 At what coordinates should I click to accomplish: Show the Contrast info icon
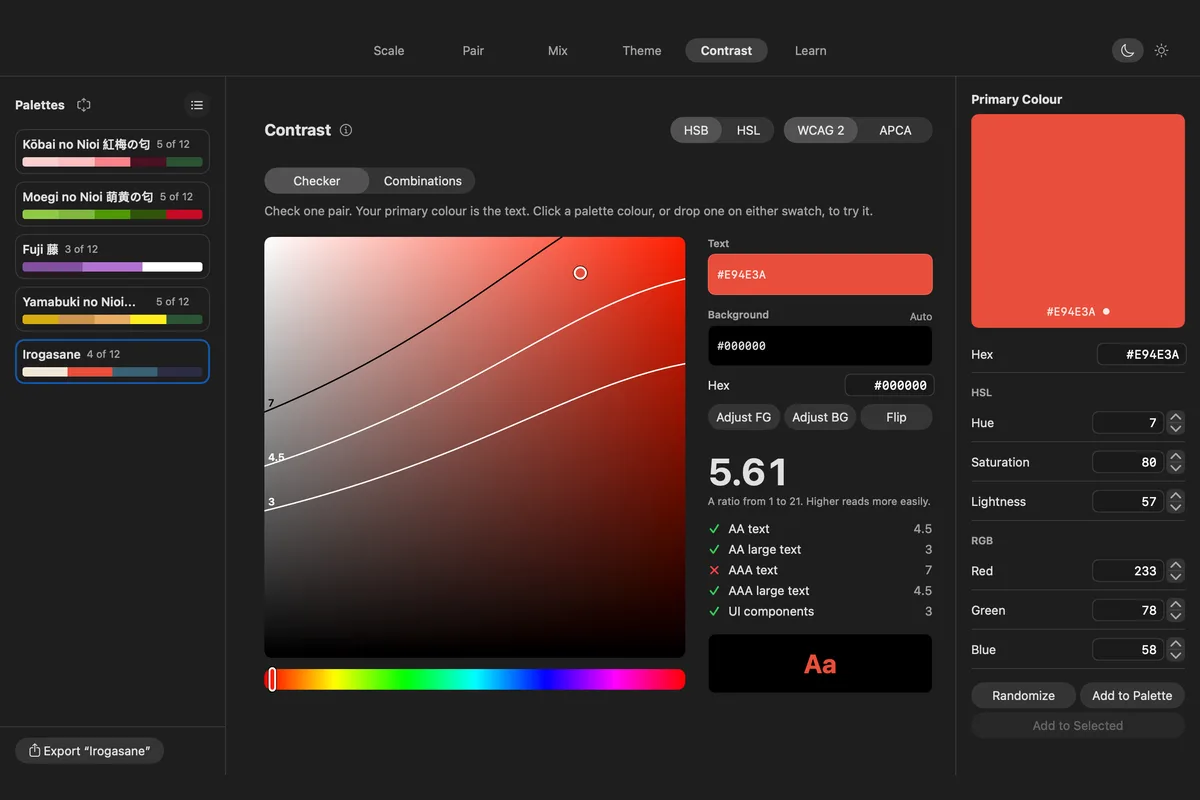(346, 130)
